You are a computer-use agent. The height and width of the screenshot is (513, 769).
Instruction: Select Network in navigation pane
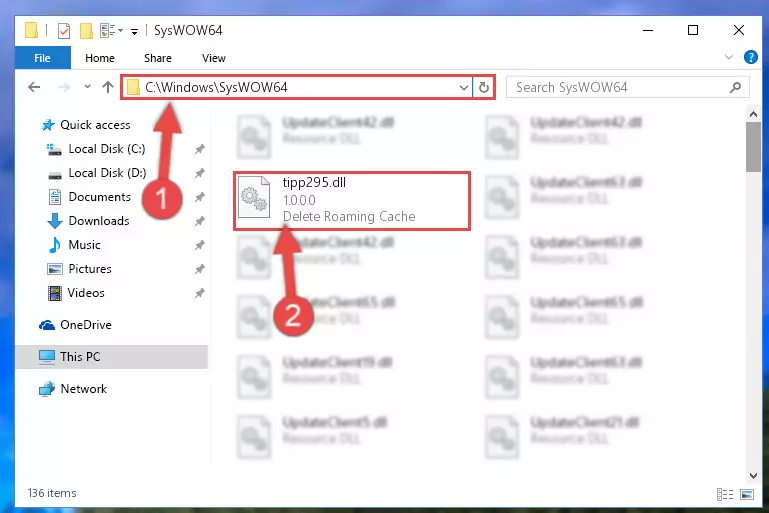(x=83, y=388)
